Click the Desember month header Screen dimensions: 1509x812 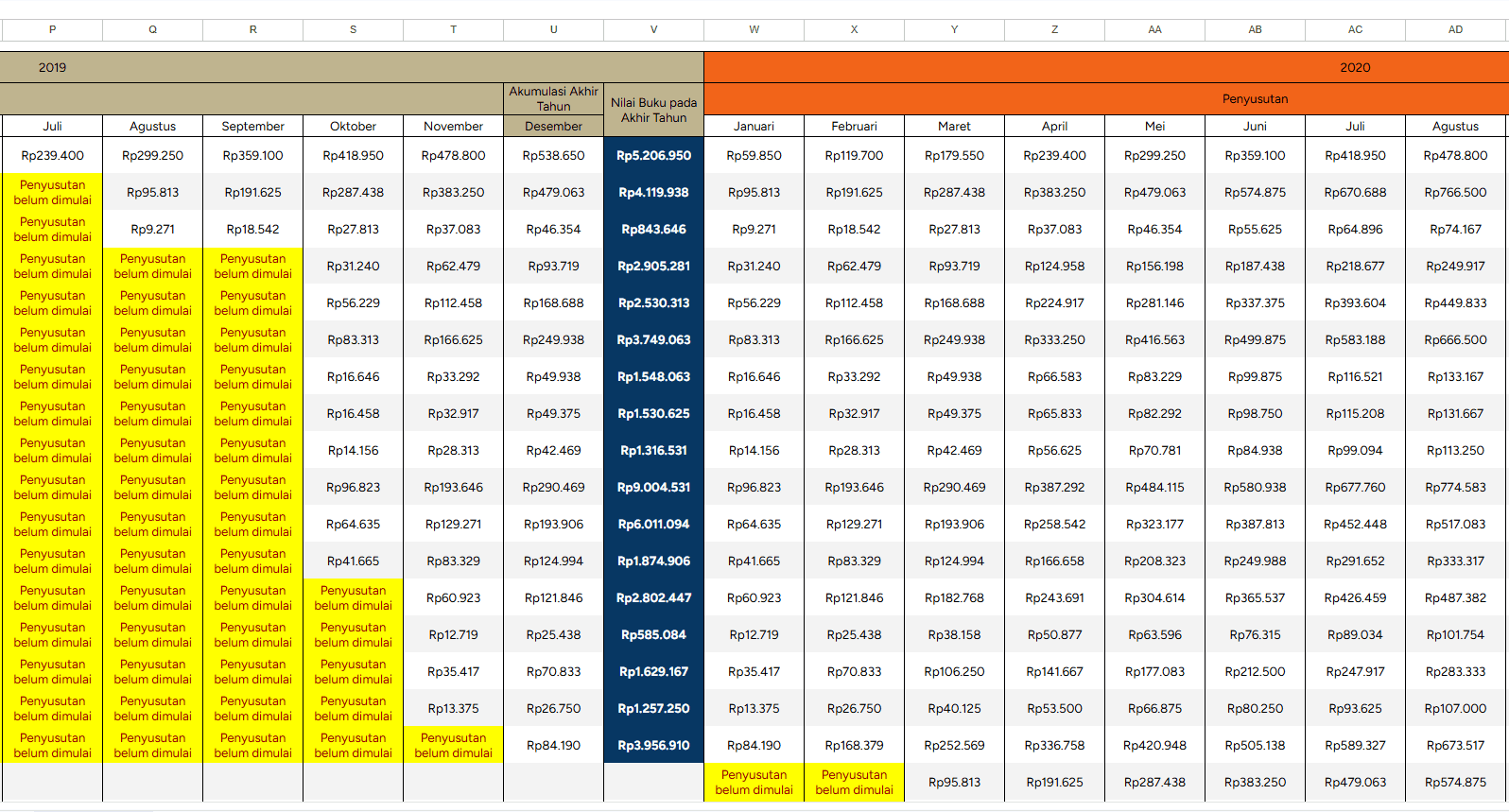pos(553,126)
